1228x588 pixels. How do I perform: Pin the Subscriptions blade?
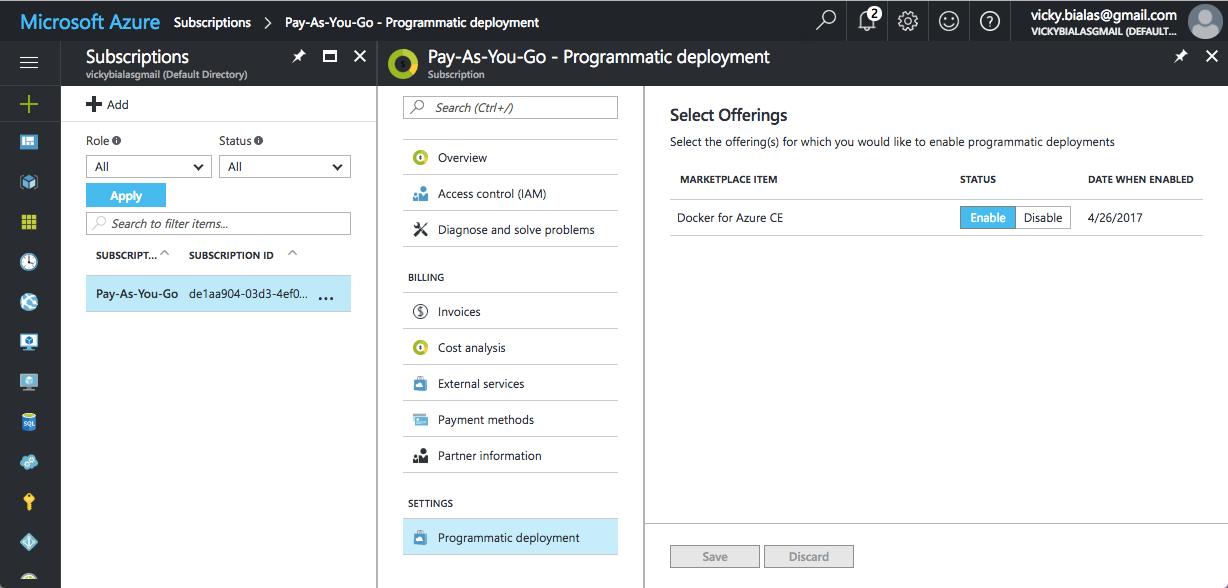pos(298,57)
